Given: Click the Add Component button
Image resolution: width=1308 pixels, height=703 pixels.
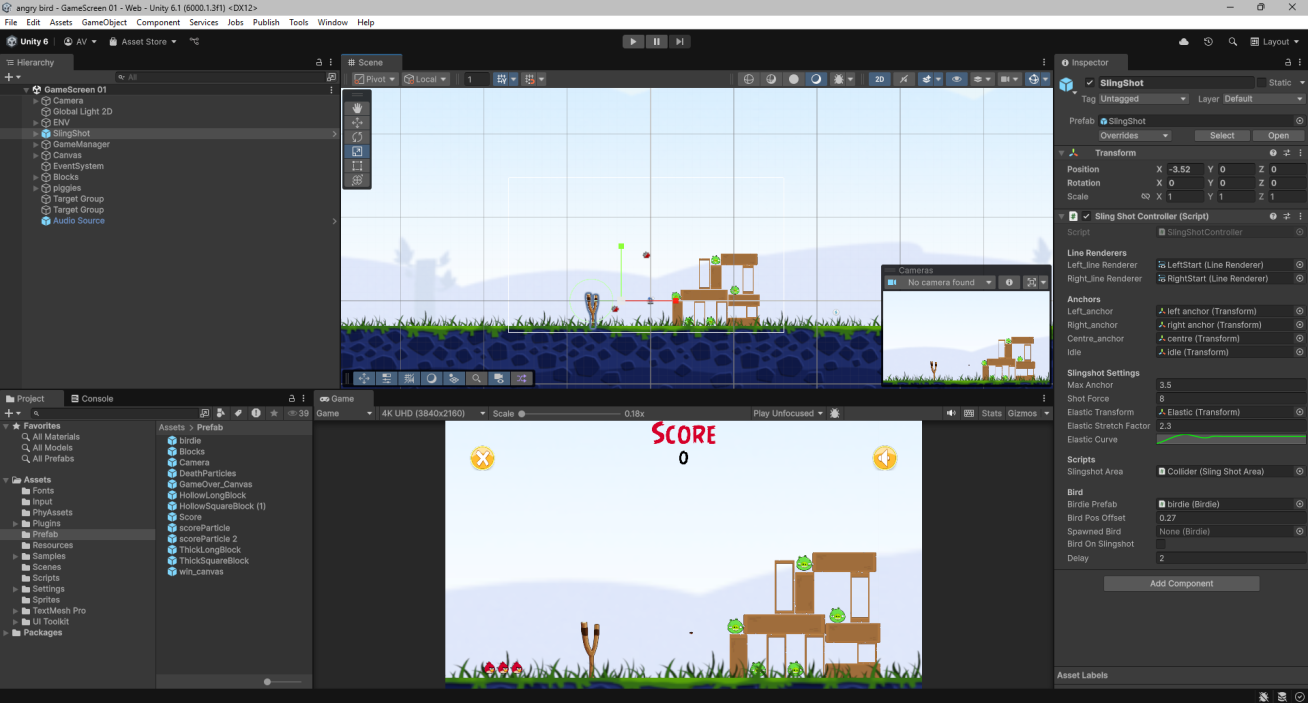Looking at the screenshot, I should pos(1181,584).
